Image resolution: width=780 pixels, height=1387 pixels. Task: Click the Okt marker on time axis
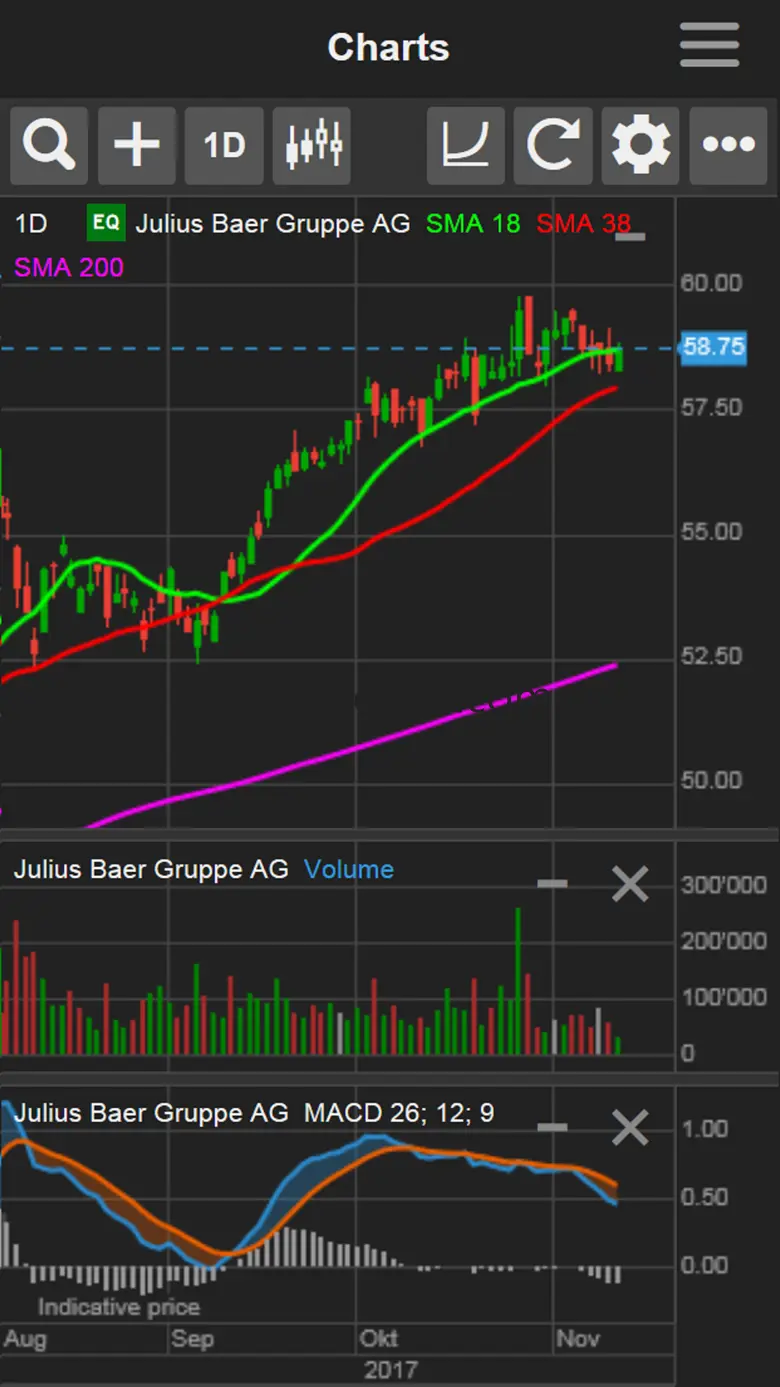pos(378,1338)
